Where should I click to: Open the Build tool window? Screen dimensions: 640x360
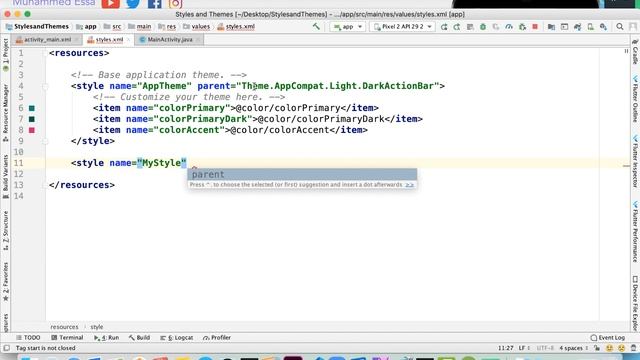point(140,338)
